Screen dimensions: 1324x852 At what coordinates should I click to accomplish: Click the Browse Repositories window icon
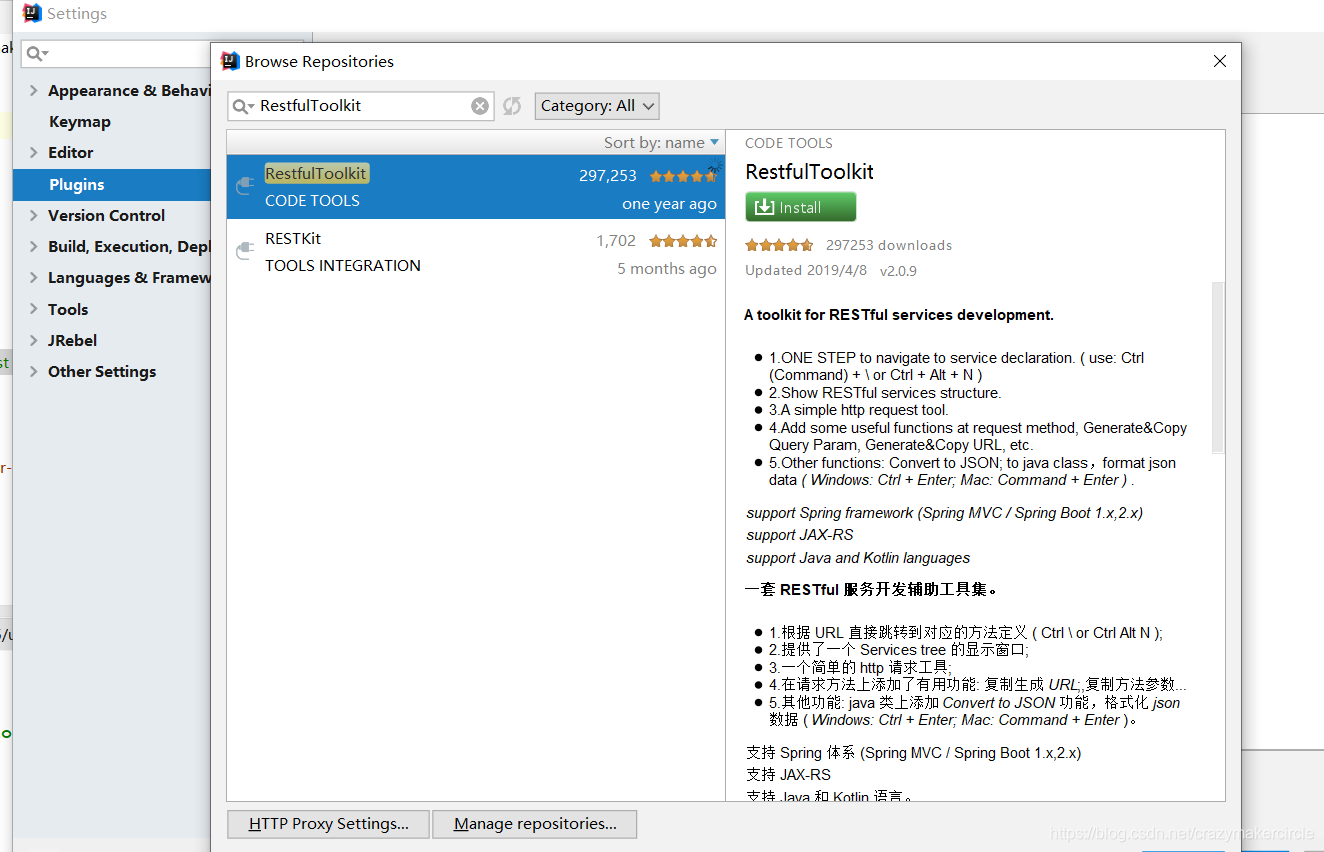(230, 61)
